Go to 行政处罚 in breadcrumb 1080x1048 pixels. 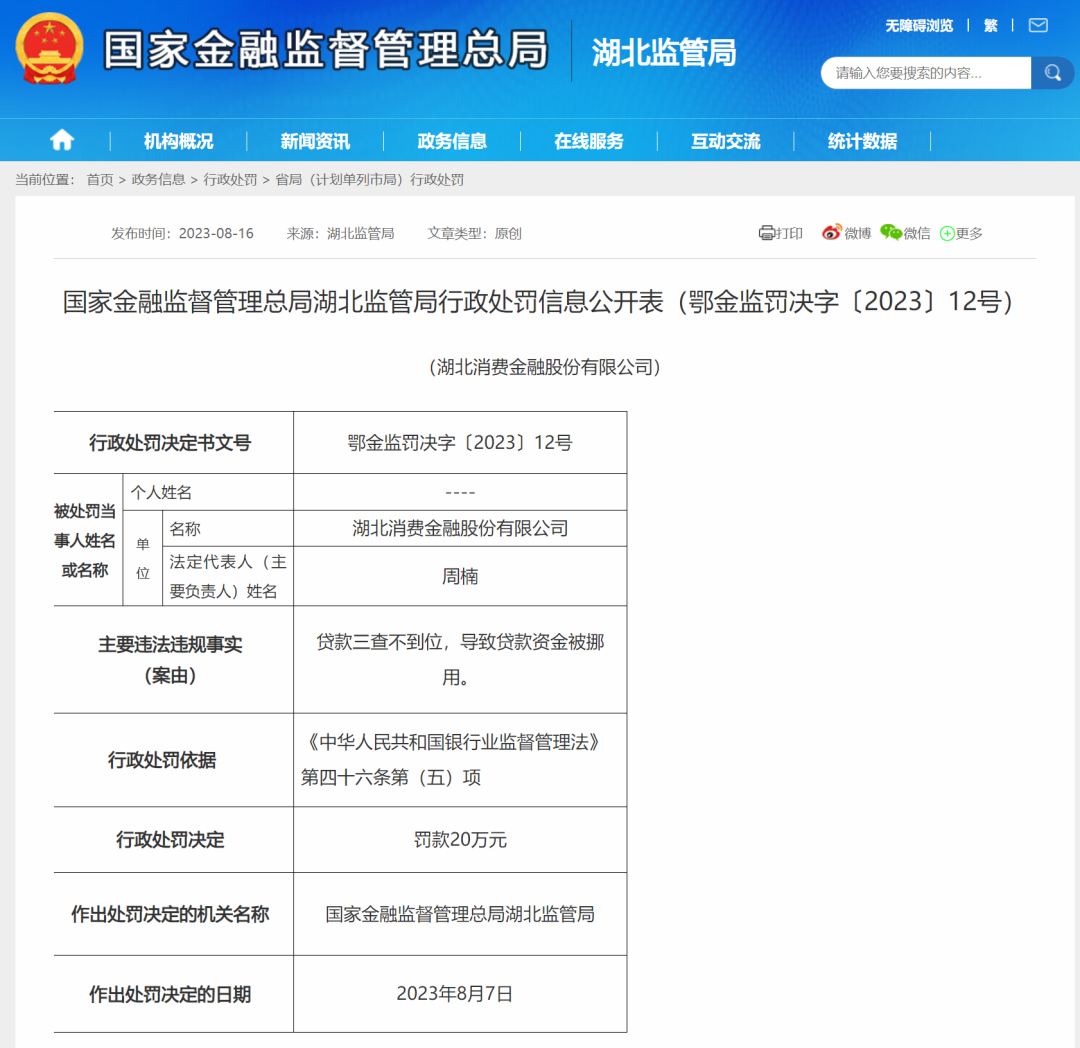230,180
